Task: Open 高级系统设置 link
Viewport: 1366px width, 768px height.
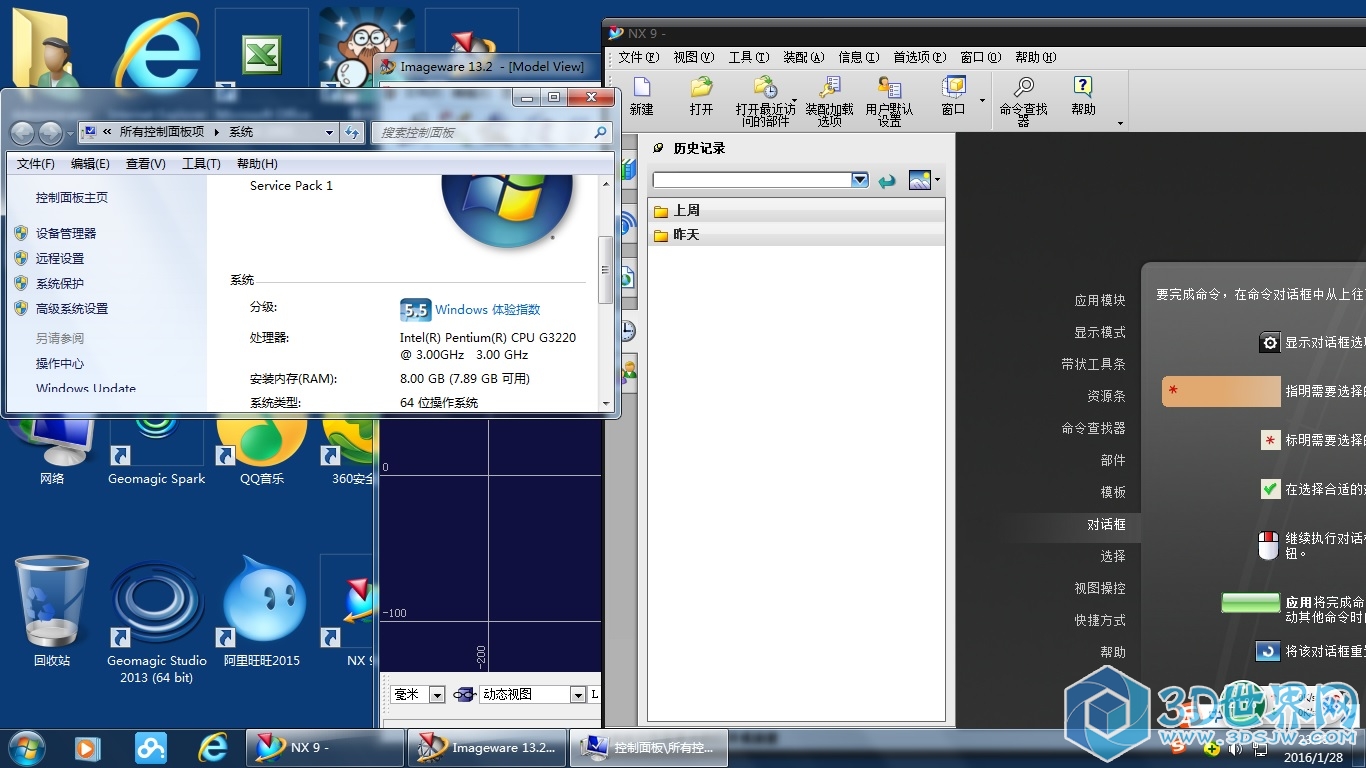Action: 72,308
